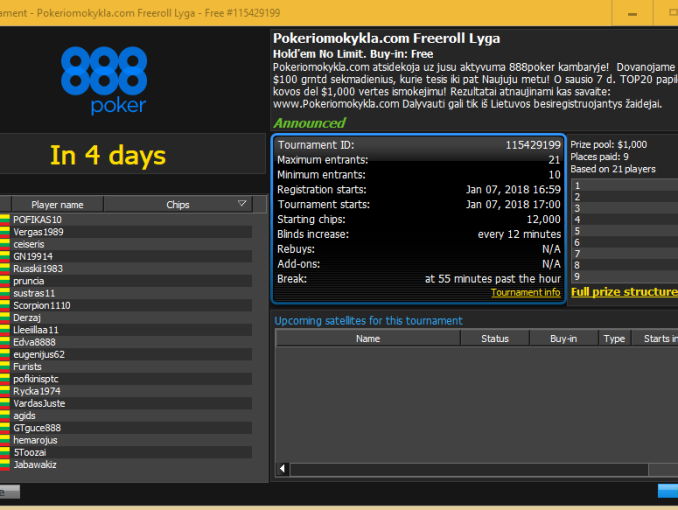
Task: Click the flag icon beside POFIKAS10
Action: pos(5,219)
